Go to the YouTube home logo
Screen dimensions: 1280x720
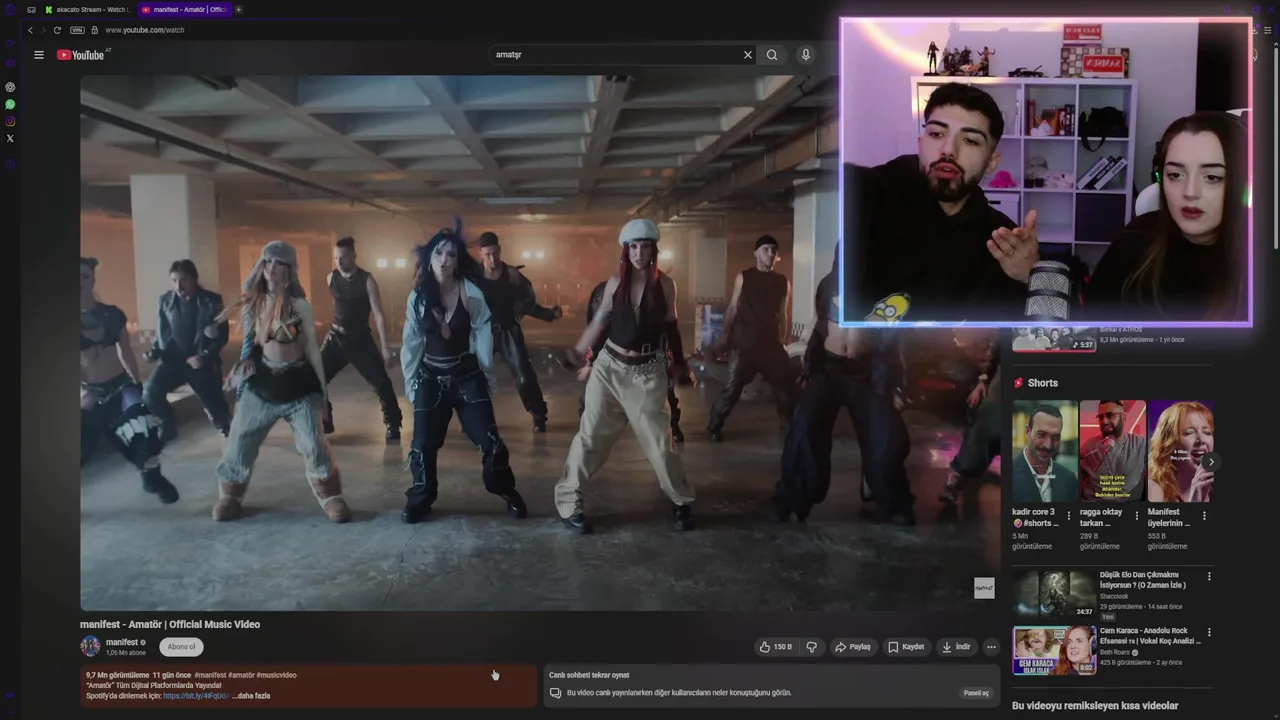[81, 55]
